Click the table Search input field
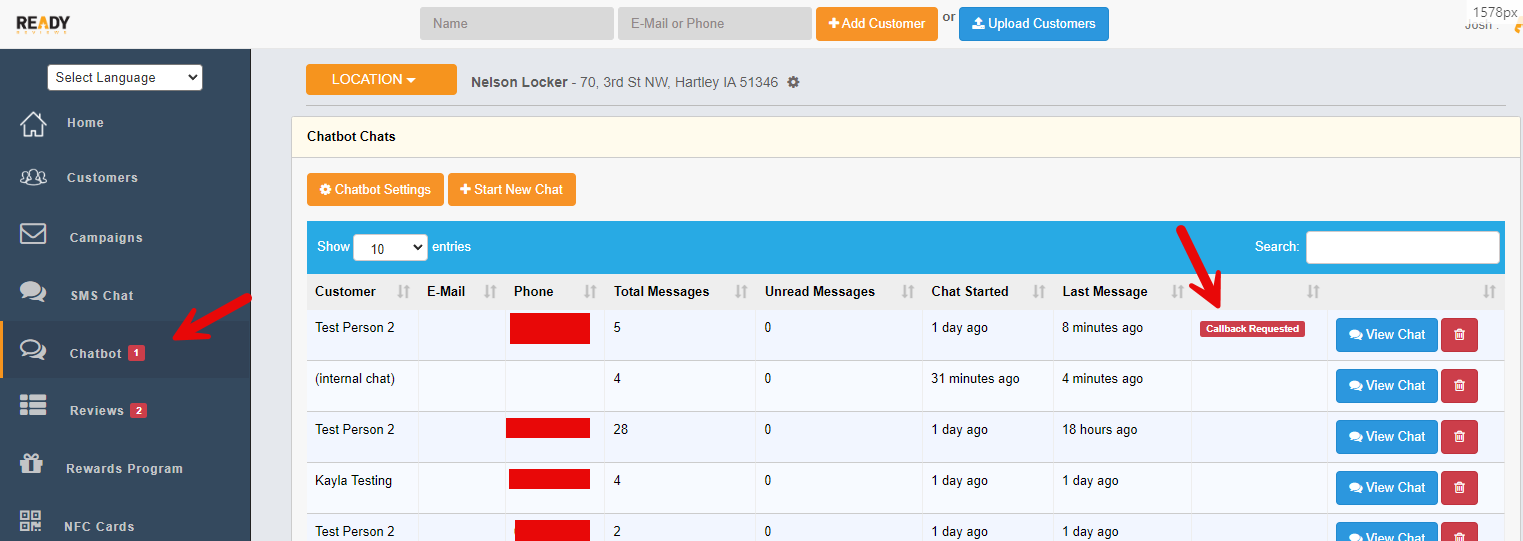Screen dimensions: 1523x541 1402,247
